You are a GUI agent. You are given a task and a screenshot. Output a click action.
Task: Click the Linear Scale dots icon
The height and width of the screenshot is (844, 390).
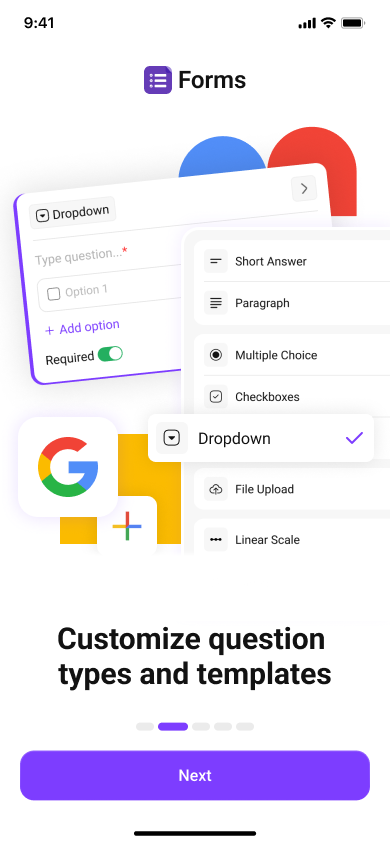(216, 540)
